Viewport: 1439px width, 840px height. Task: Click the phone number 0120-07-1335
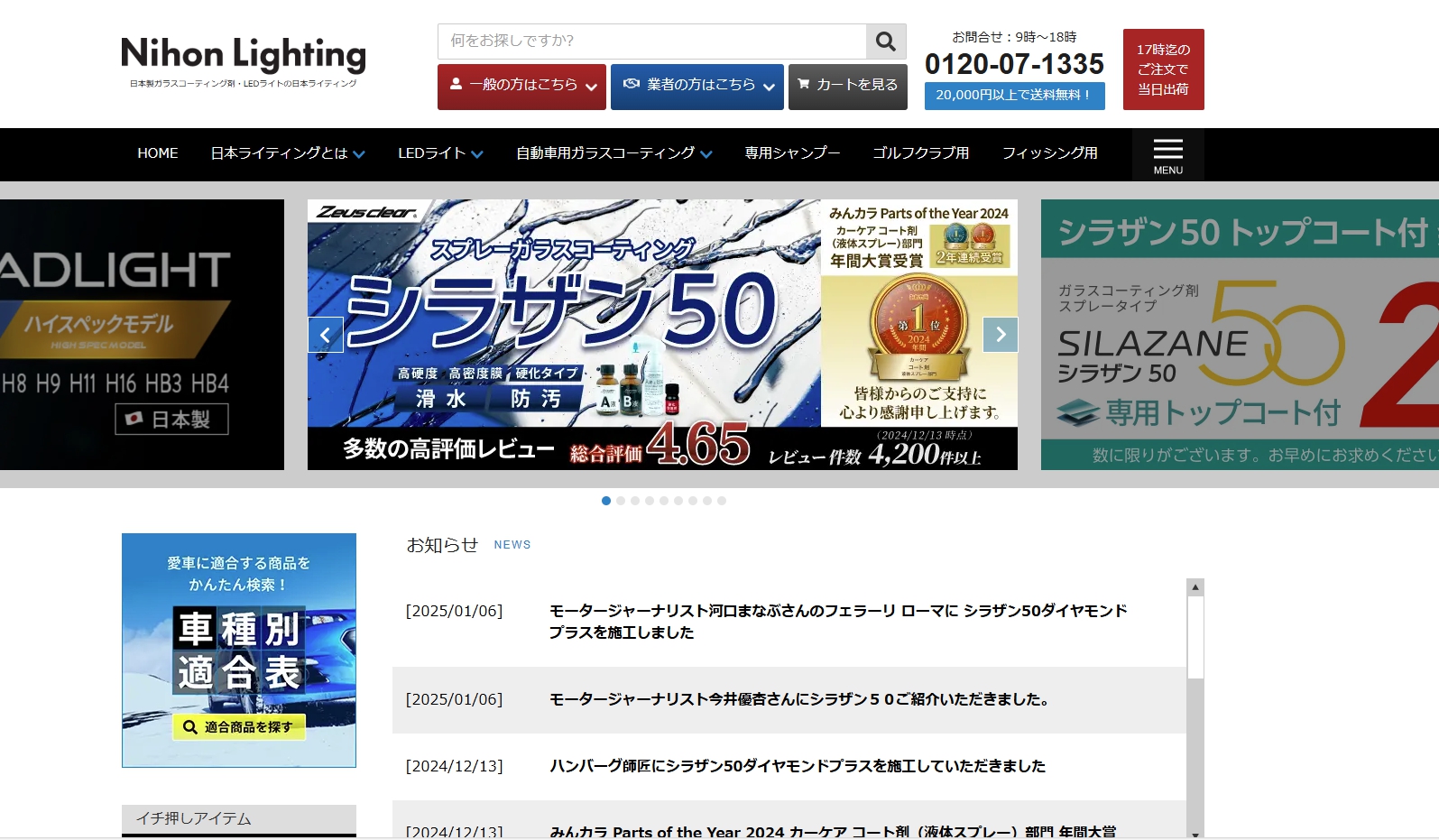tap(1014, 64)
